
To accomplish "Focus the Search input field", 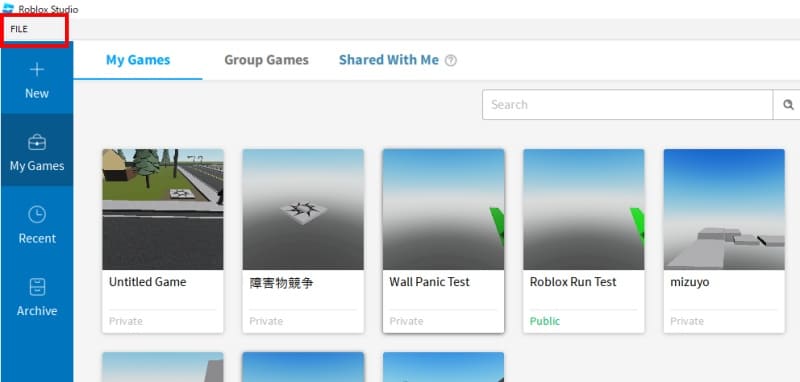I will 627,105.
